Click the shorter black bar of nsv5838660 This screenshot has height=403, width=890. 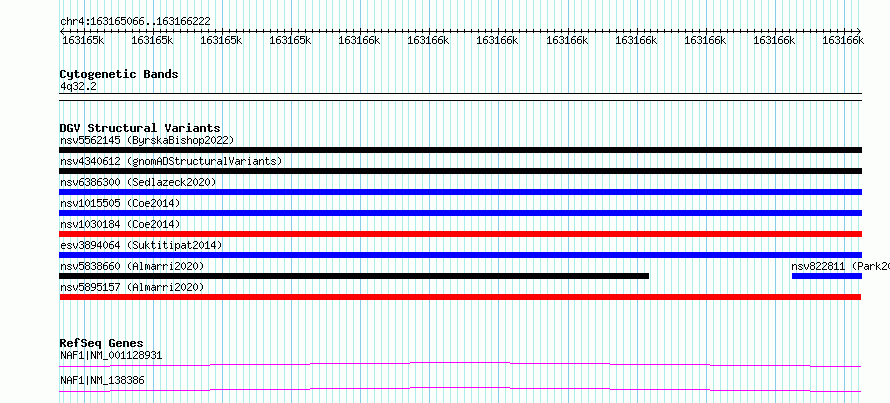(354, 276)
